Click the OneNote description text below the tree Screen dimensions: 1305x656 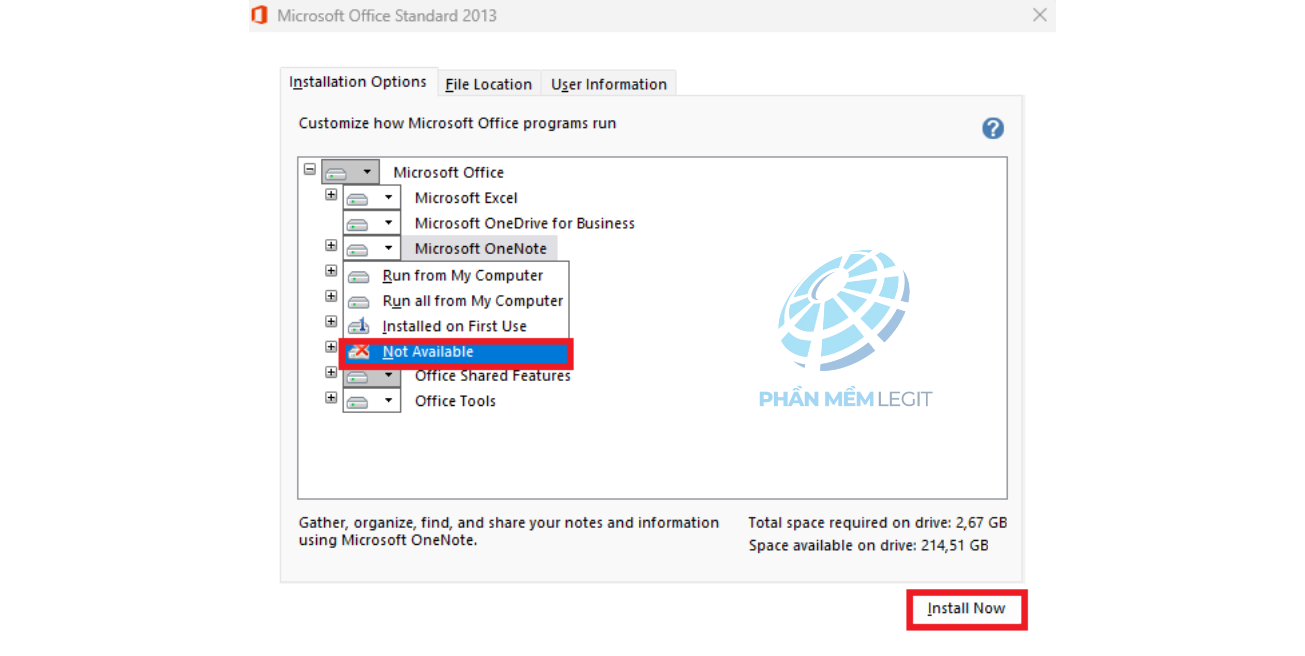click(x=509, y=531)
